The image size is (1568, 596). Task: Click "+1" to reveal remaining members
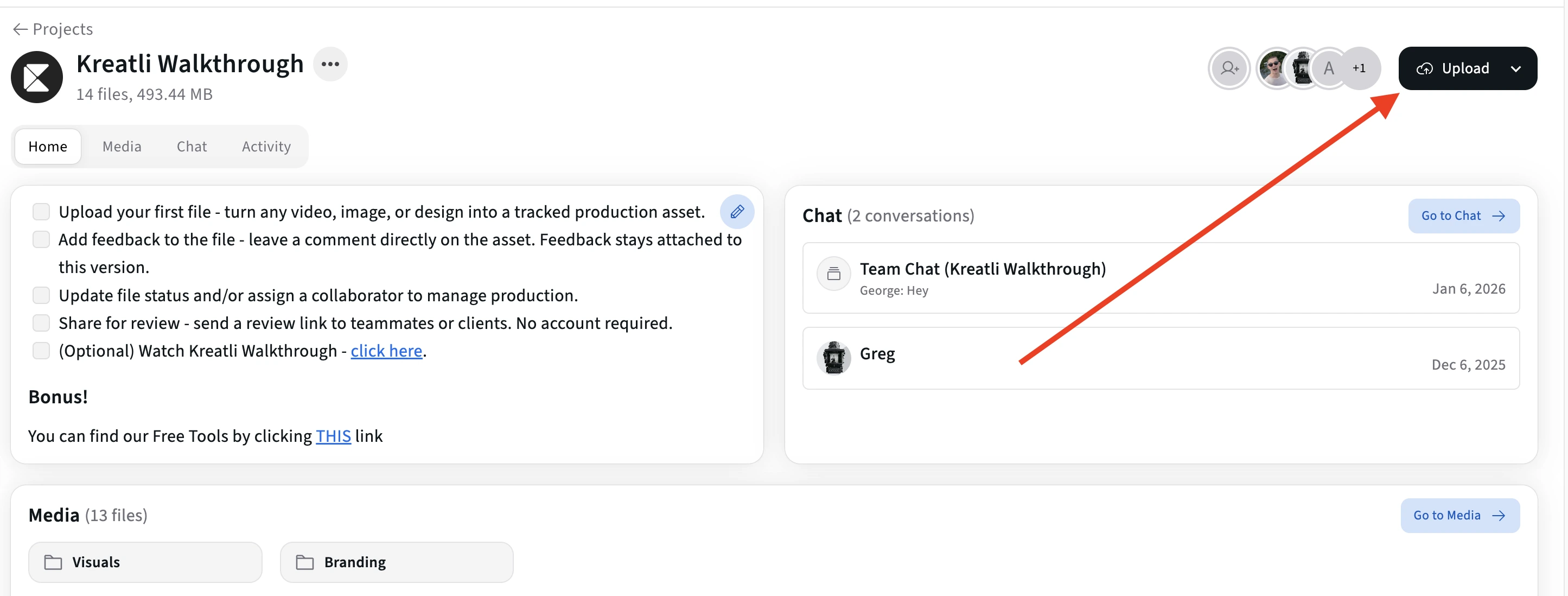point(1360,68)
